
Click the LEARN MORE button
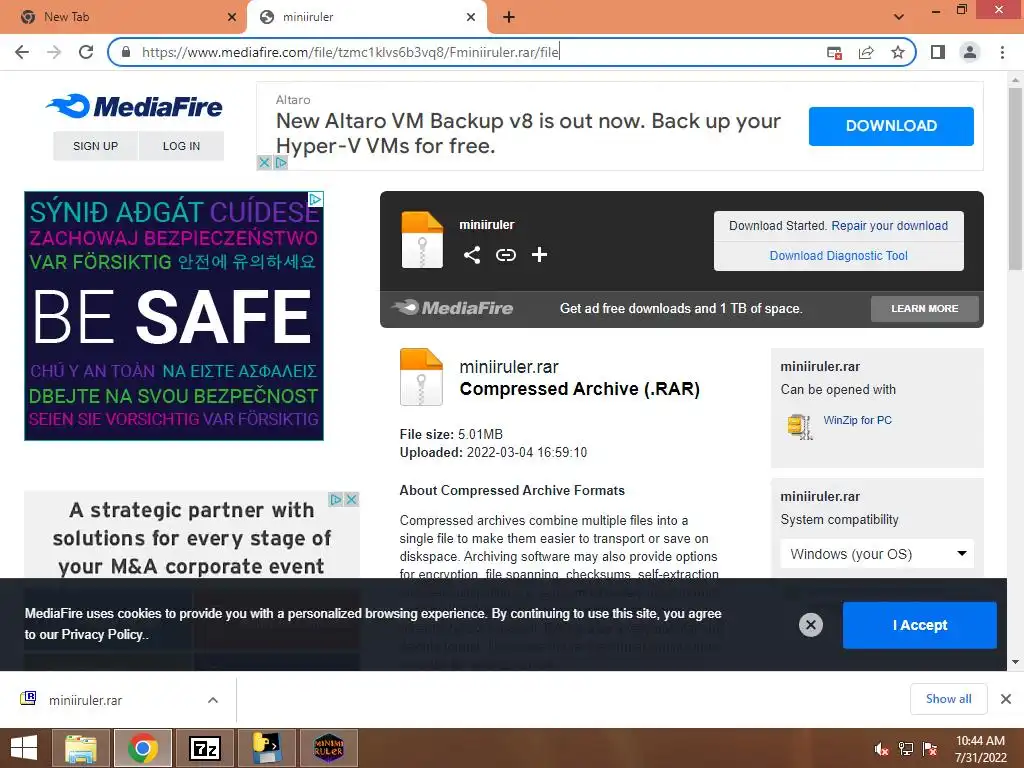(x=925, y=308)
